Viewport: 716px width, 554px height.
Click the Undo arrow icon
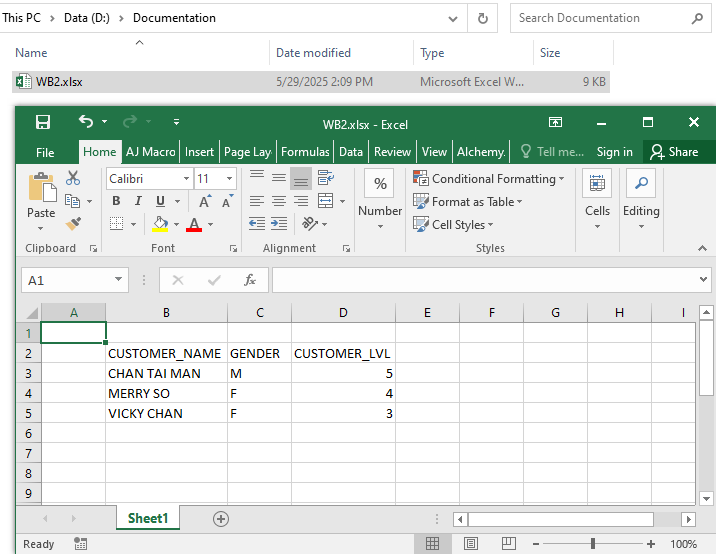86,121
